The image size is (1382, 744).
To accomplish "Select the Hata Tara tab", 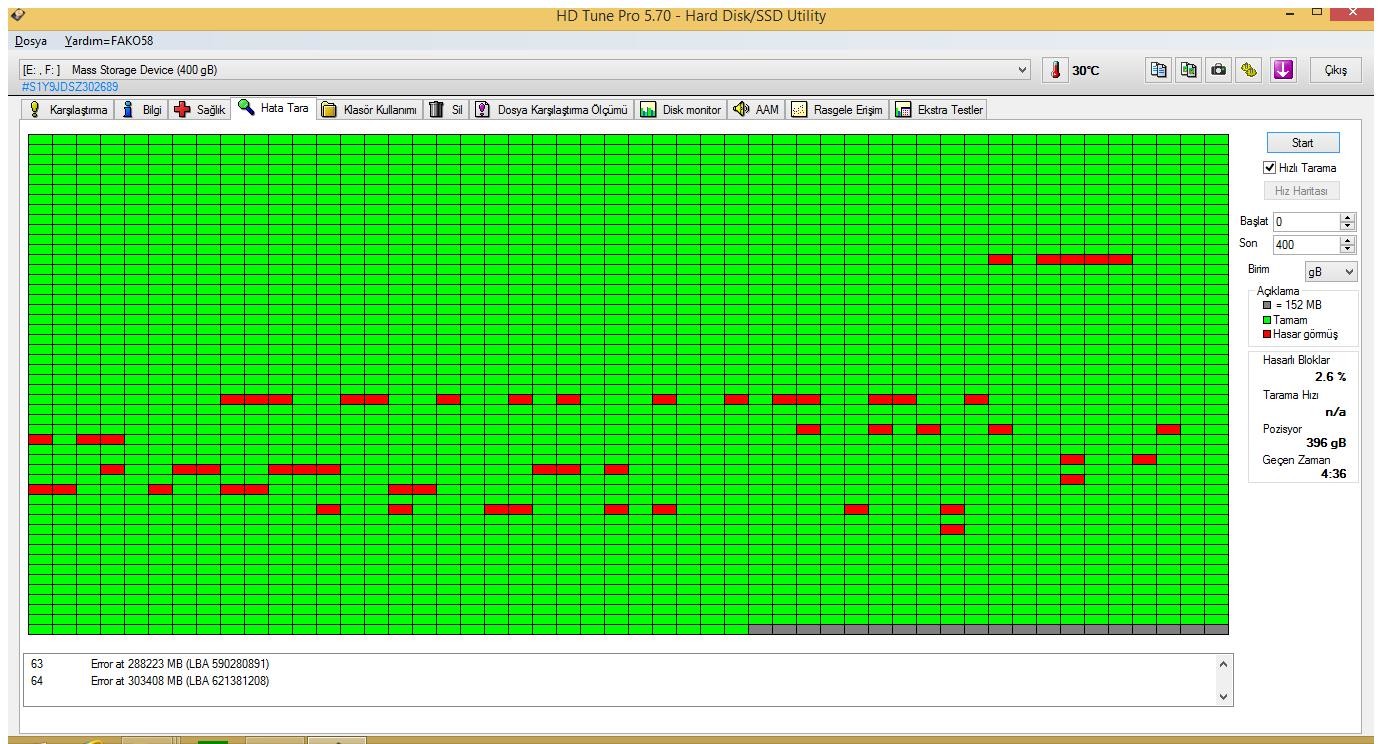I will pos(274,108).
